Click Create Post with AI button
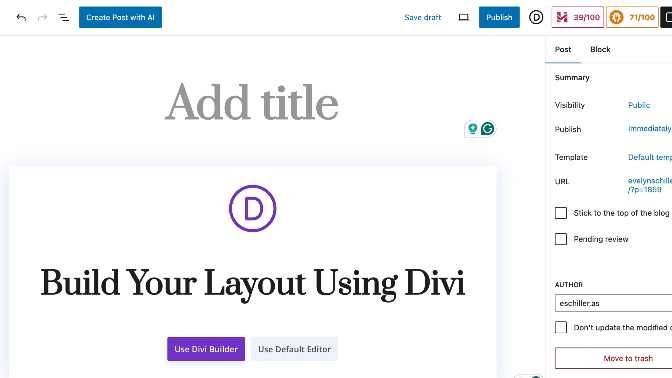672x378 pixels. click(x=120, y=17)
